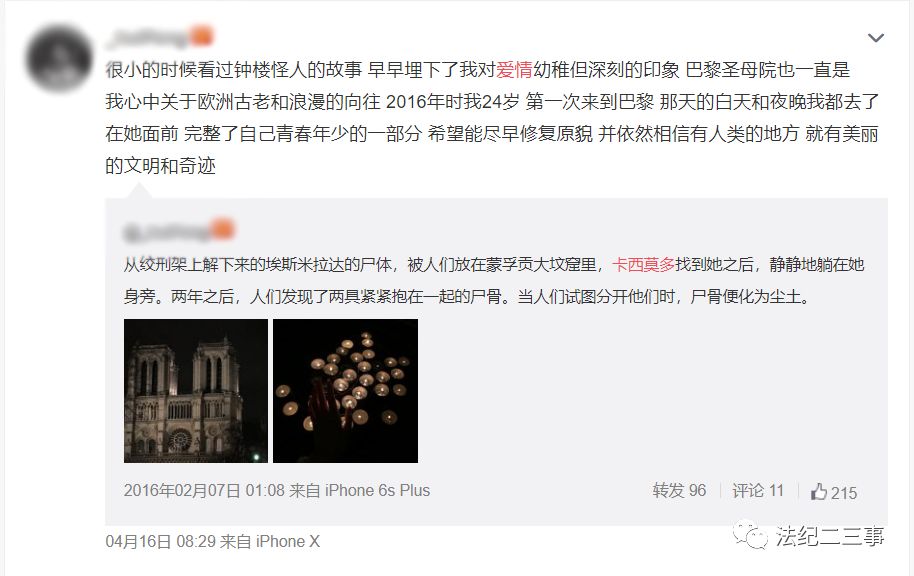Click the 评论 11 comments link
This screenshot has height=576, width=914.
[758, 490]
